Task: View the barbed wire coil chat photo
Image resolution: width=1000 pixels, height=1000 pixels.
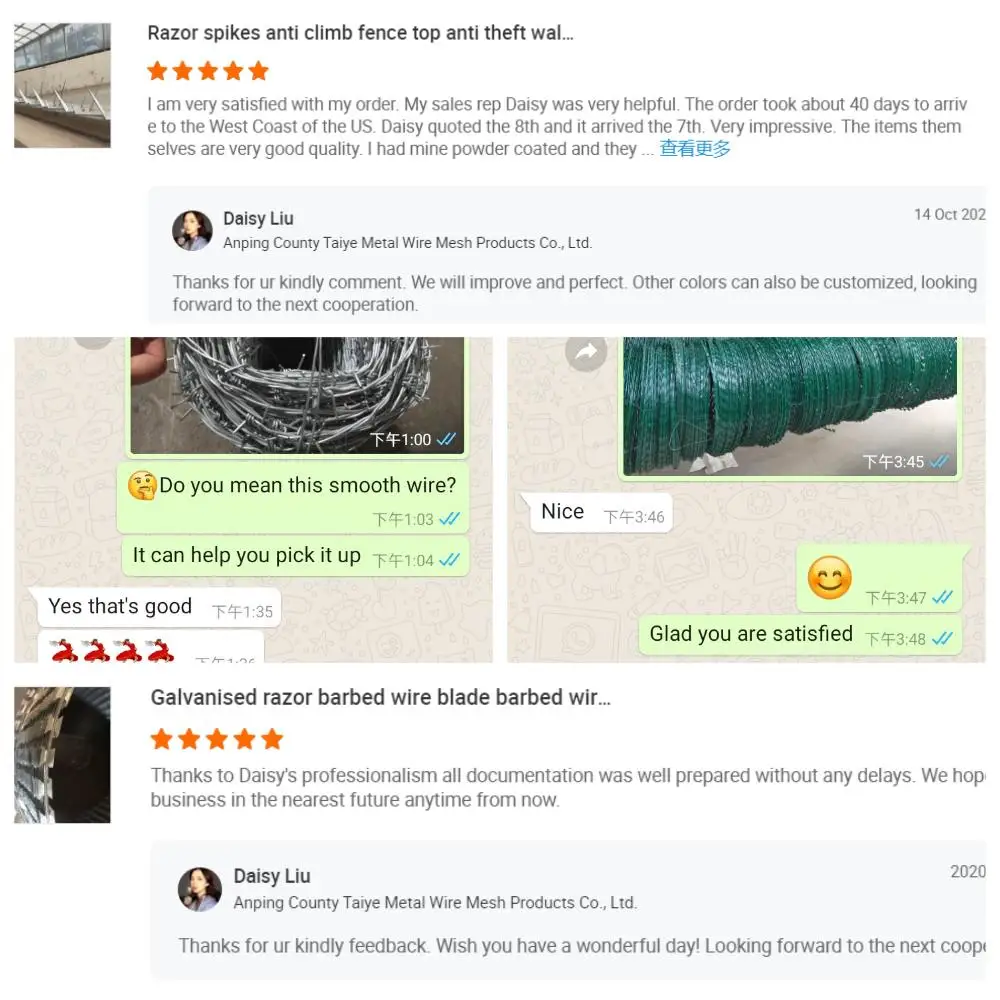Action: tap(297, 395)
